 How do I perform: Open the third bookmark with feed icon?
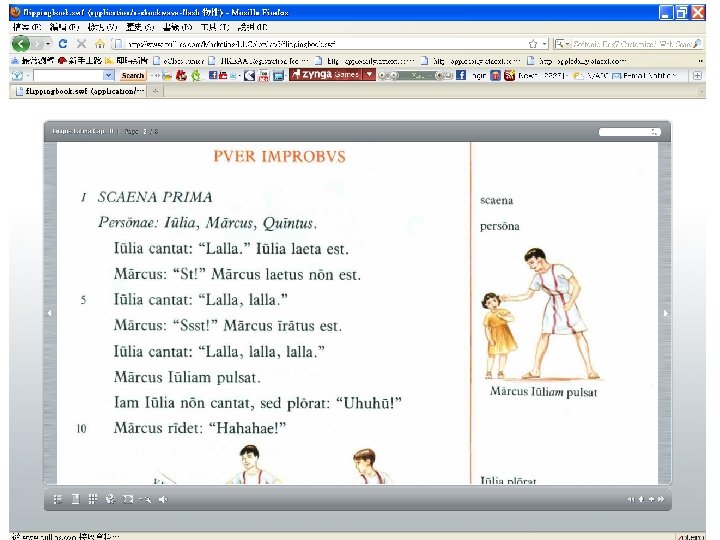tap(127, 61)
